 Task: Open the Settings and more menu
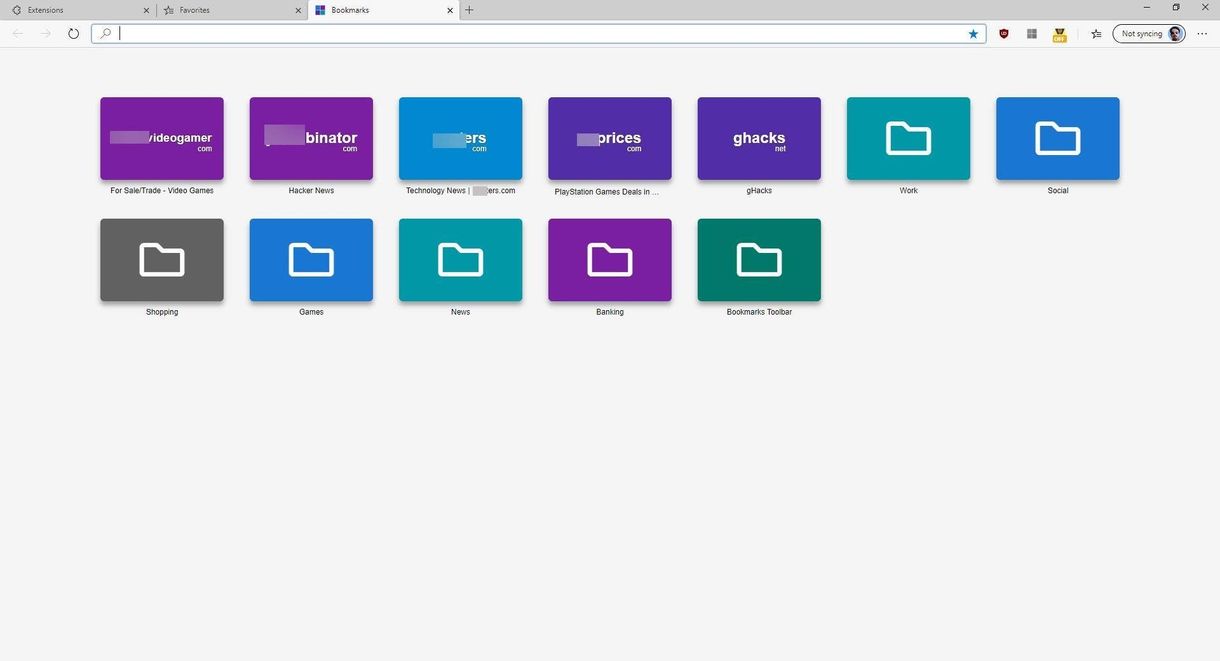(x=1202, y=33)
